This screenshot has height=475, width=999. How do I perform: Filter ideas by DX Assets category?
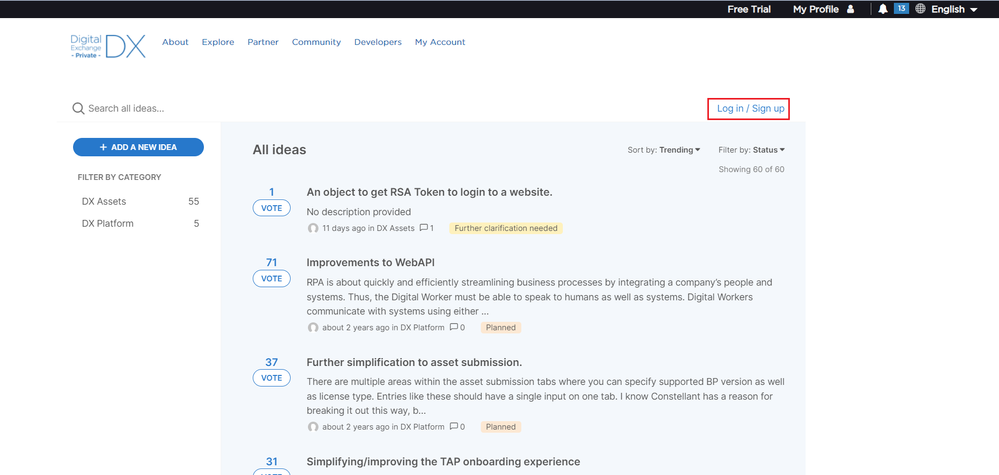pos(104,201)
